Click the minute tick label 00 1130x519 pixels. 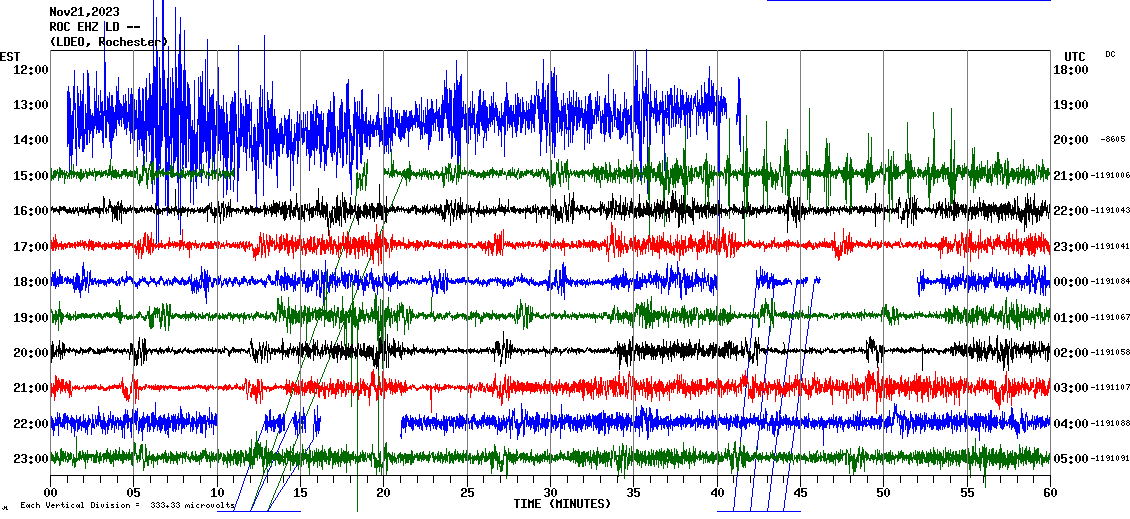[50, 492]
